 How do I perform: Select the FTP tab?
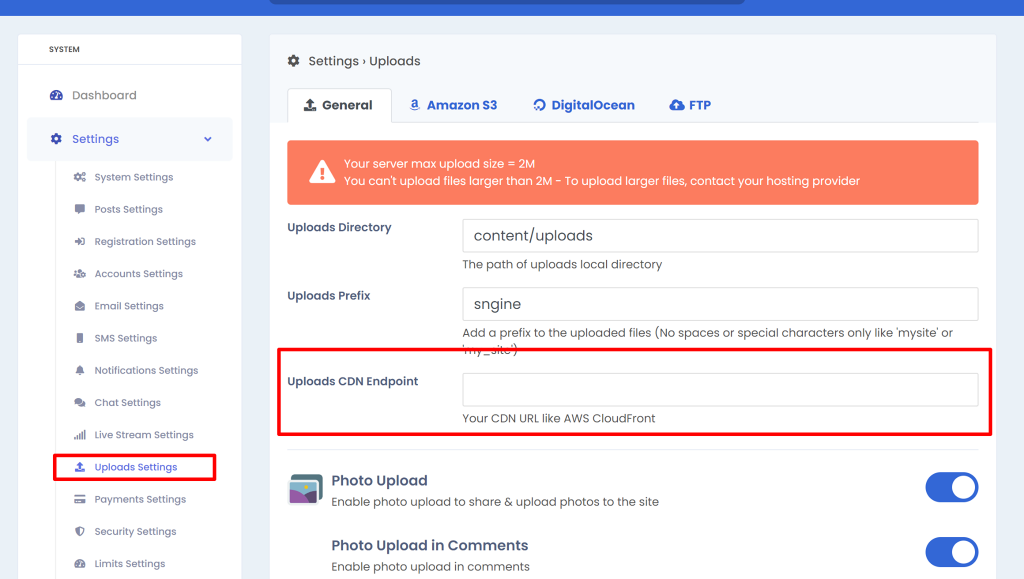[x=690, y=105]
